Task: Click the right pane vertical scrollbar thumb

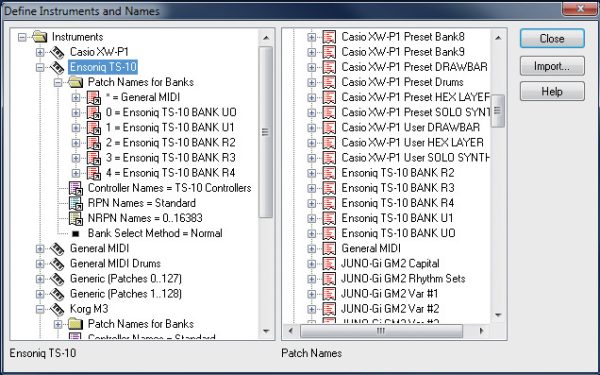Action: point(498,111)
